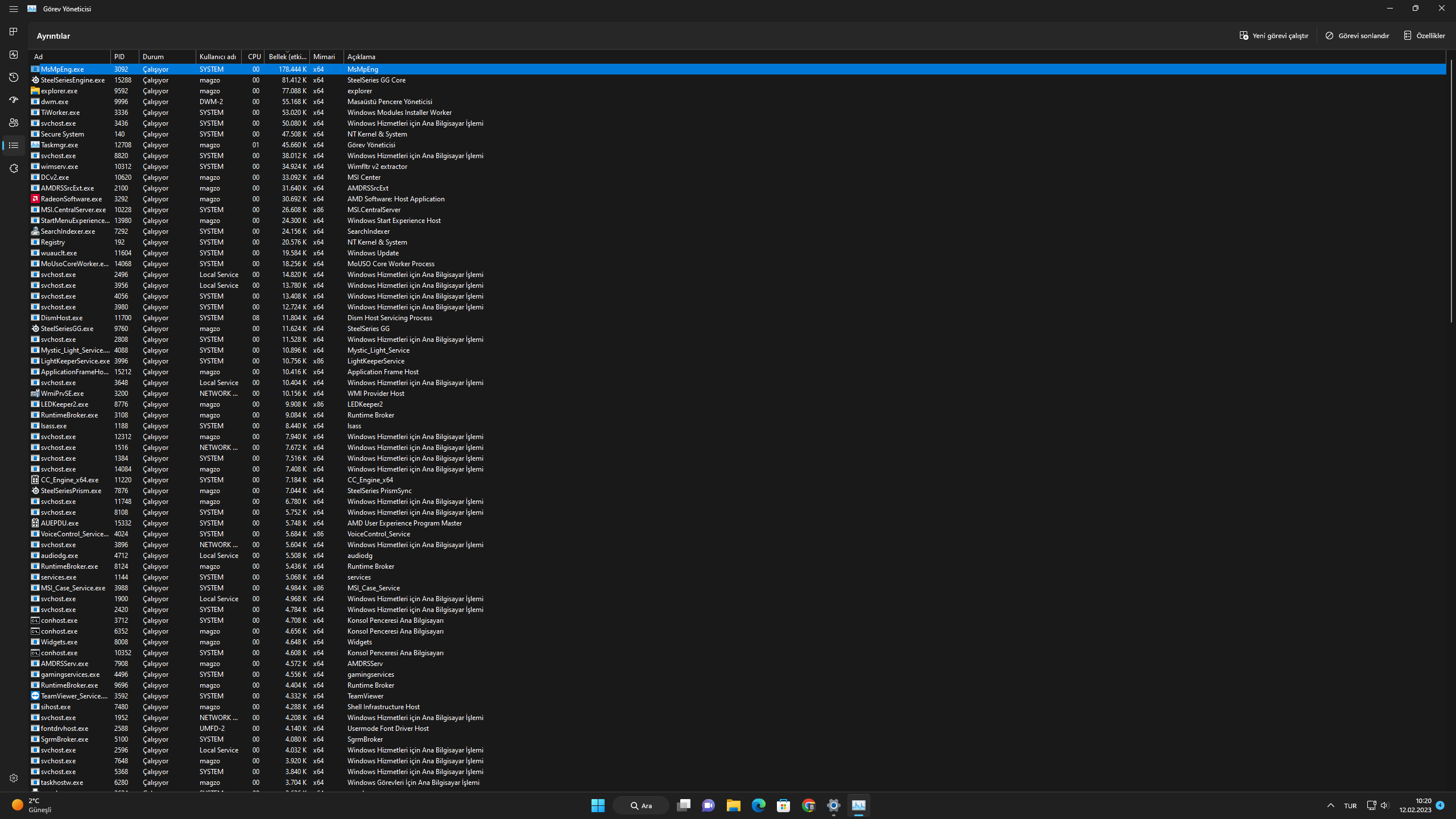1456x819 pixels.
Task: Select the wuauclt.exe process
Action: [x=738, y=253]
